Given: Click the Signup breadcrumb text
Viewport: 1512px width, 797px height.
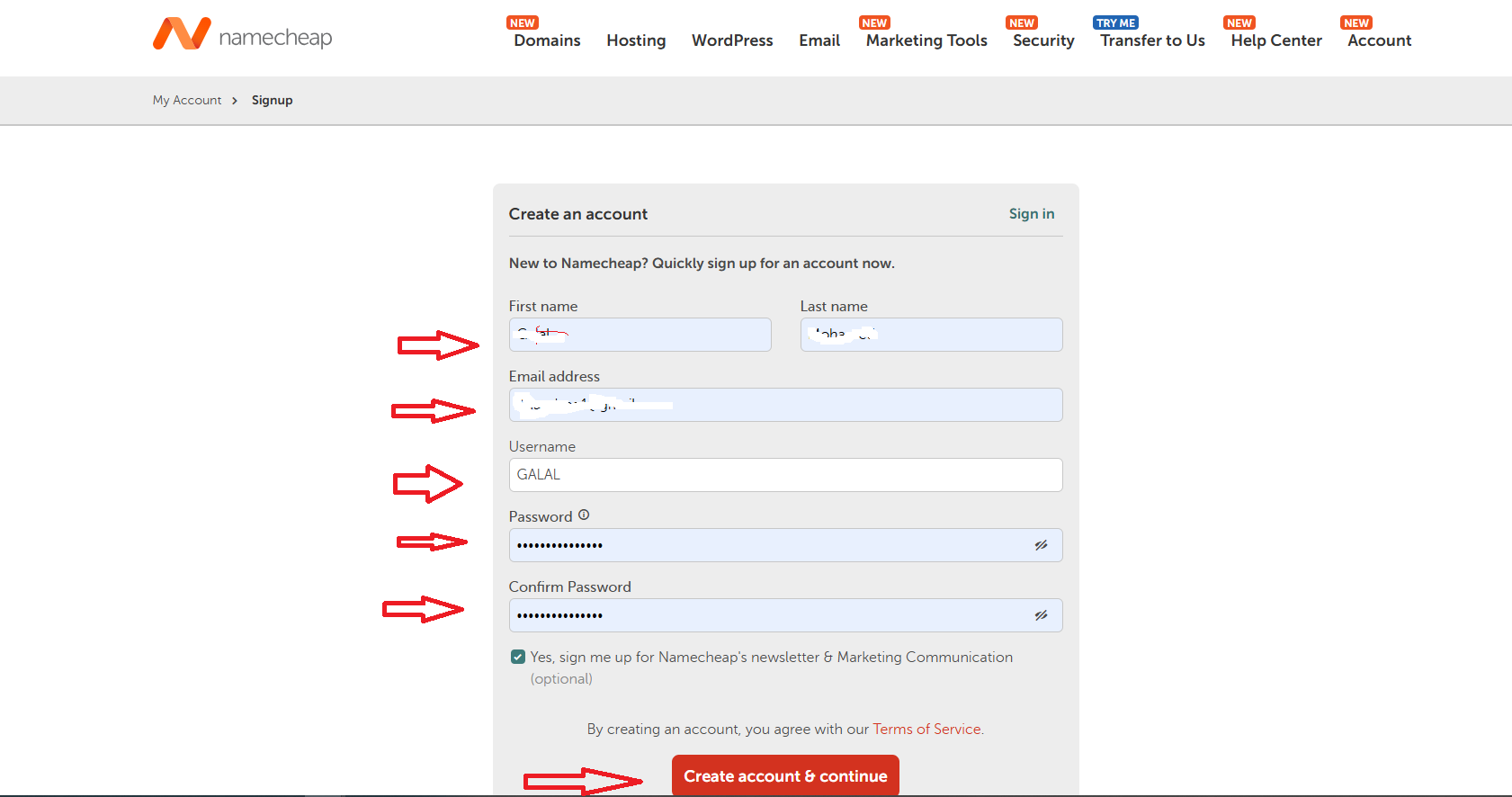Looking at the screenshot, I should coord(272,100).
